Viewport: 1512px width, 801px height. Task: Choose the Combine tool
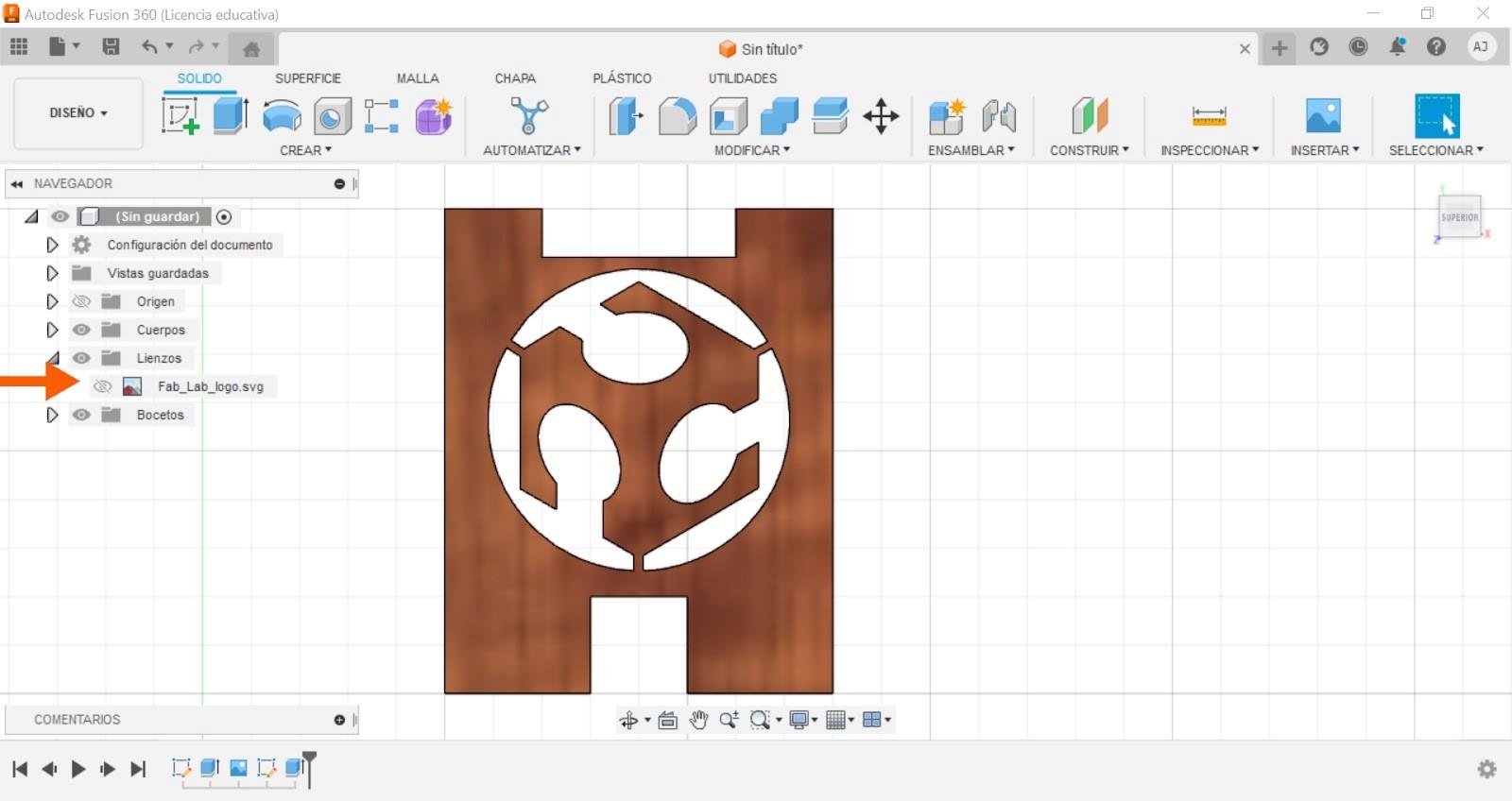pyautogui.click(x=779, y=116)
